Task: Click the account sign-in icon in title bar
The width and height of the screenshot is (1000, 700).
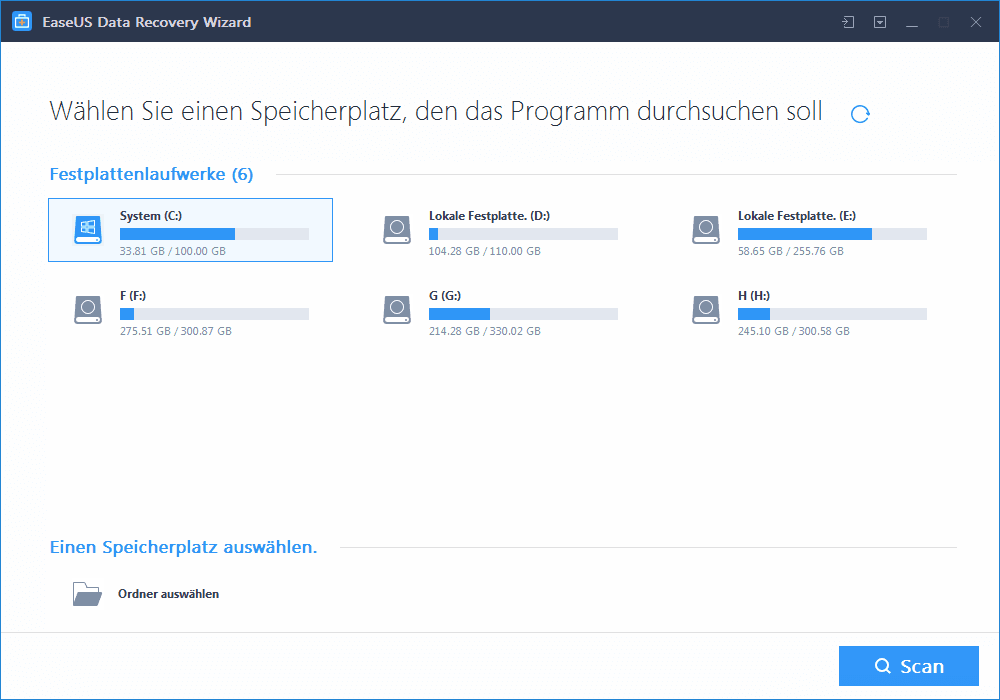Action: click(847, 21)
